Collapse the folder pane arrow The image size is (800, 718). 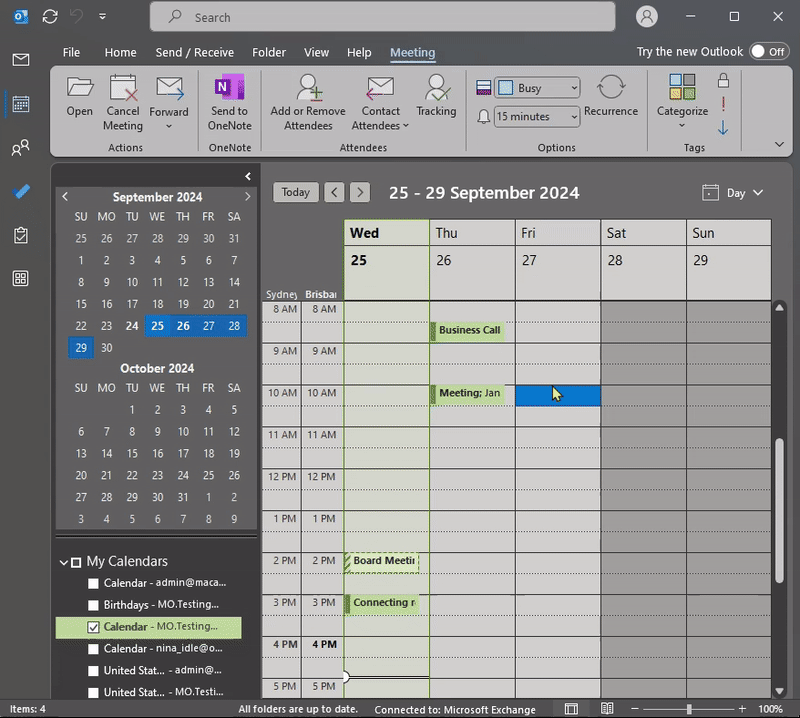tap(247, 176)
